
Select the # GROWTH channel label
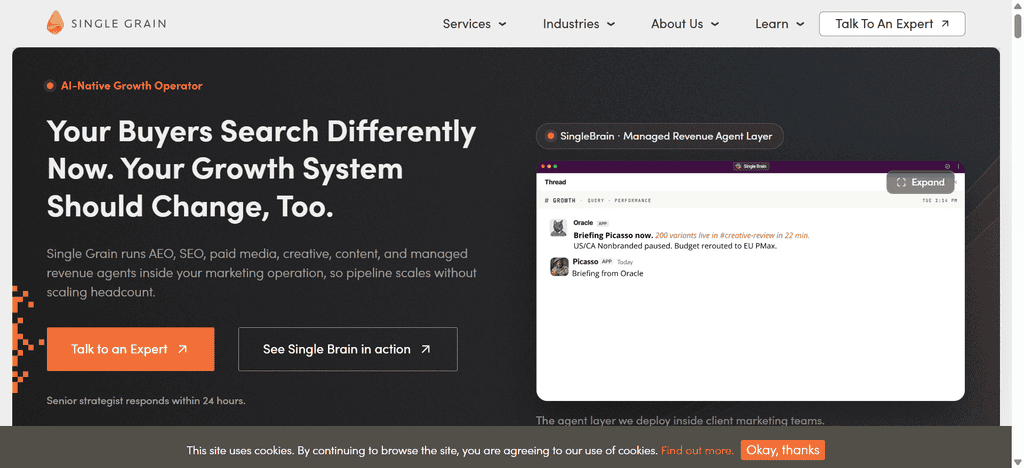pyautogui.click(x=560, y=200)
